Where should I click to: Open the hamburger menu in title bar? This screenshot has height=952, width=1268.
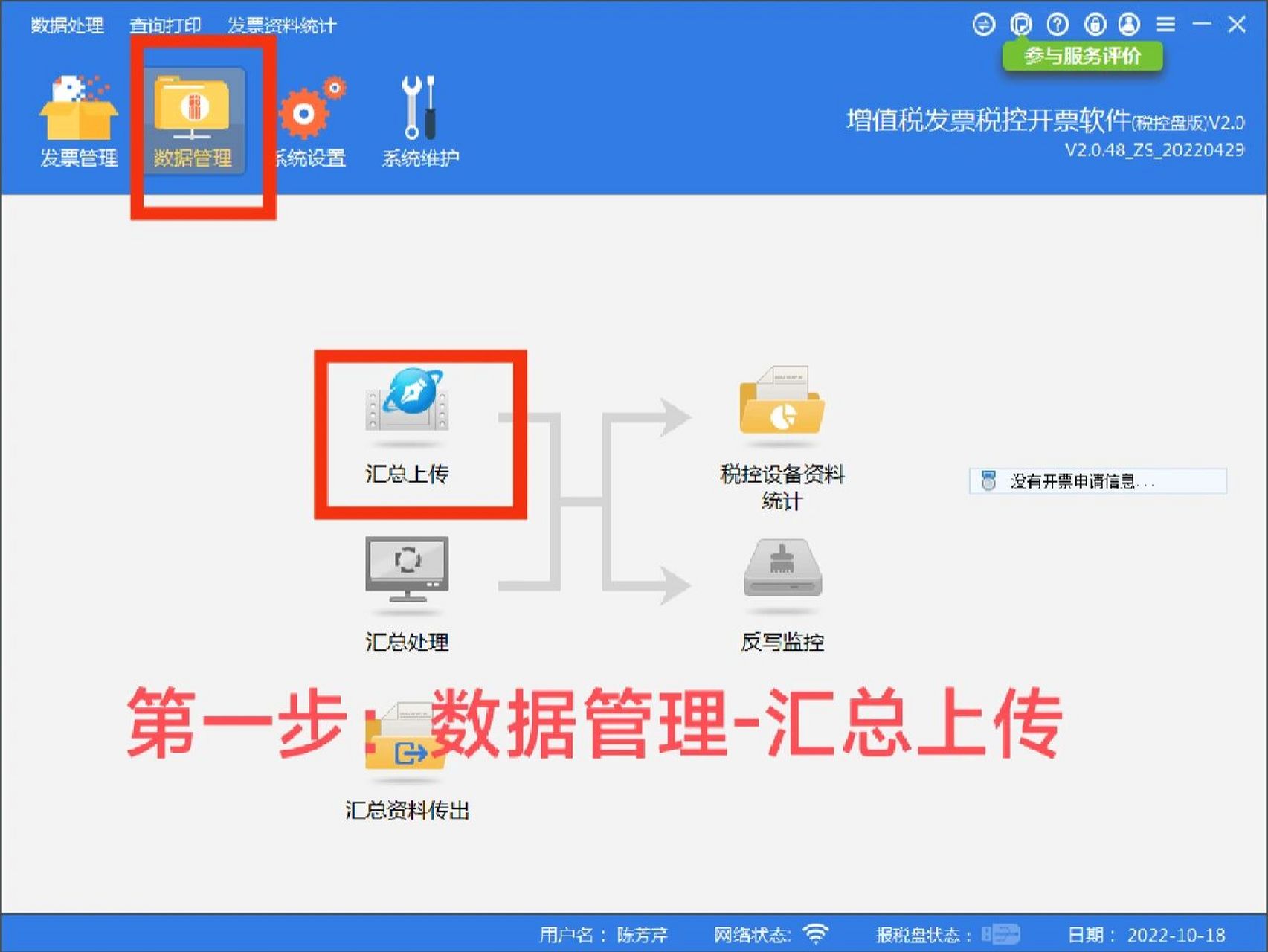point(1164,24)
